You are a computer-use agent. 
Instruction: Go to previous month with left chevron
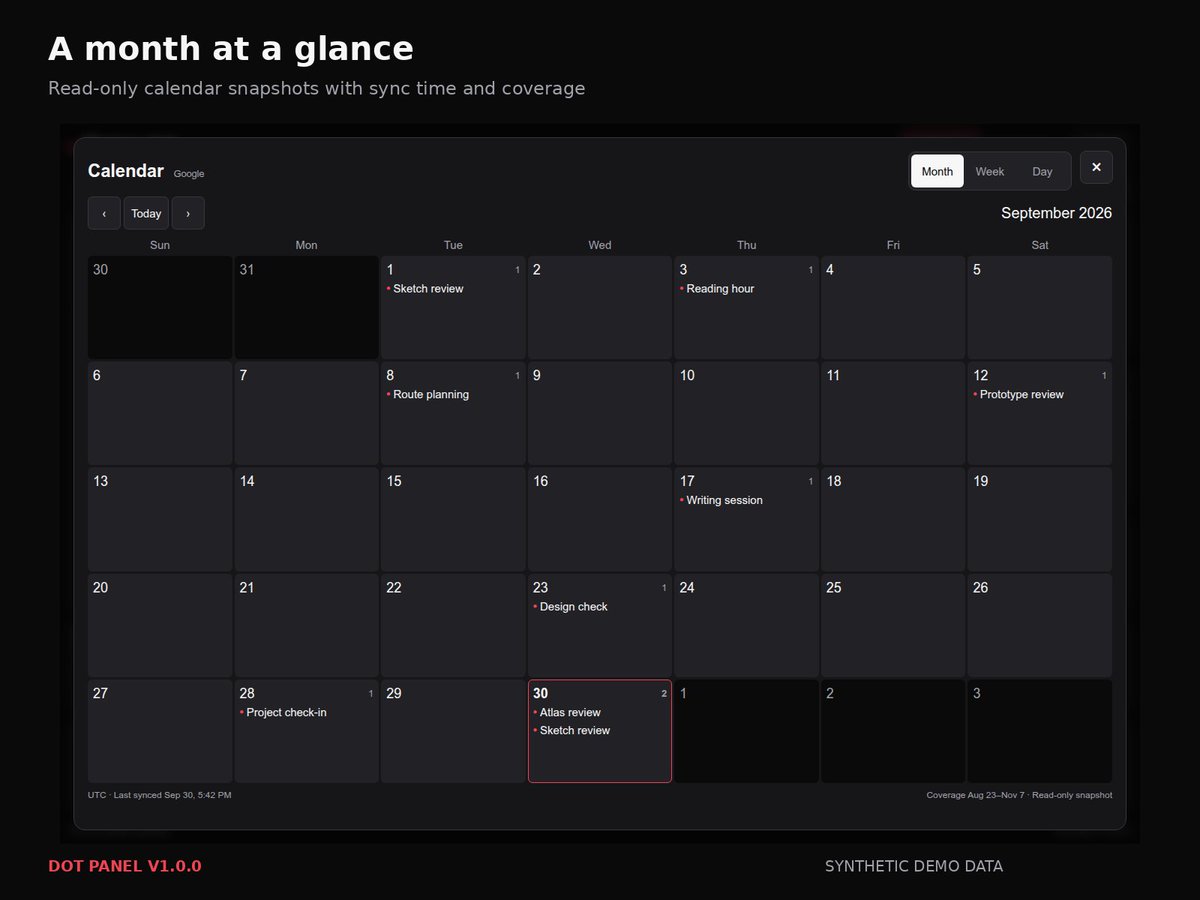tap(104, 213)
